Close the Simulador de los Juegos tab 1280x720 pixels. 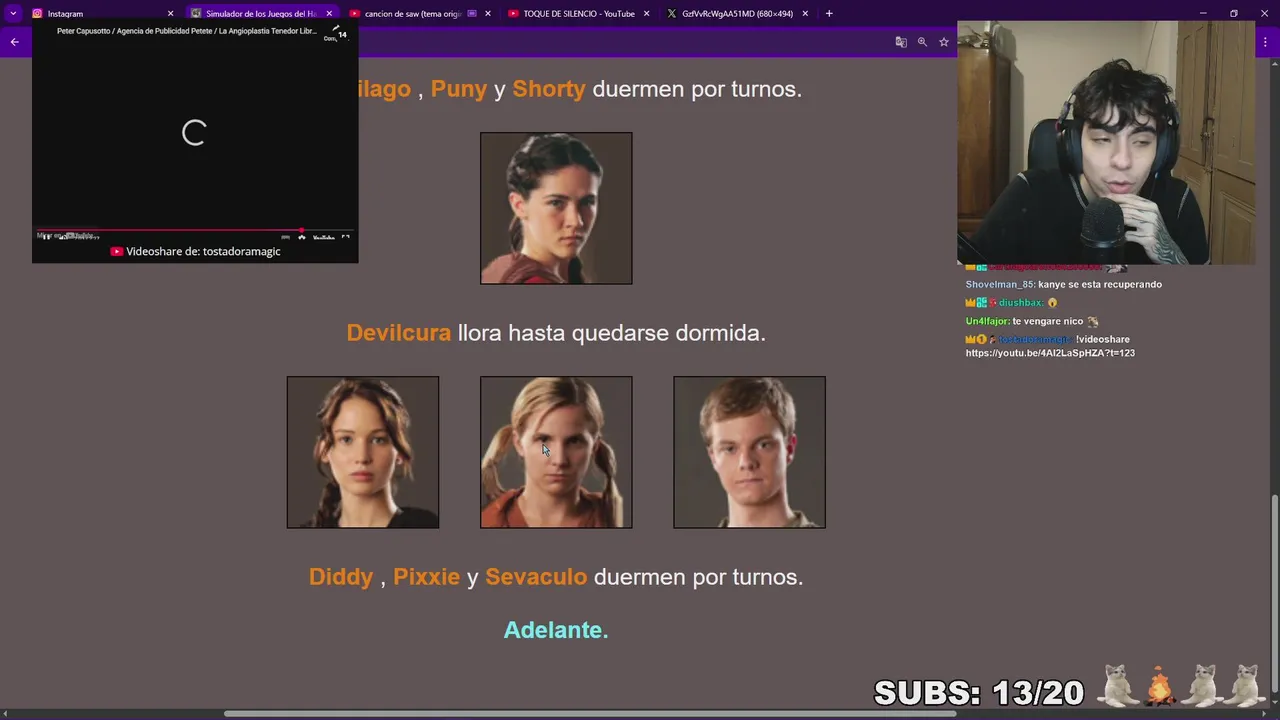click(329, 14)
